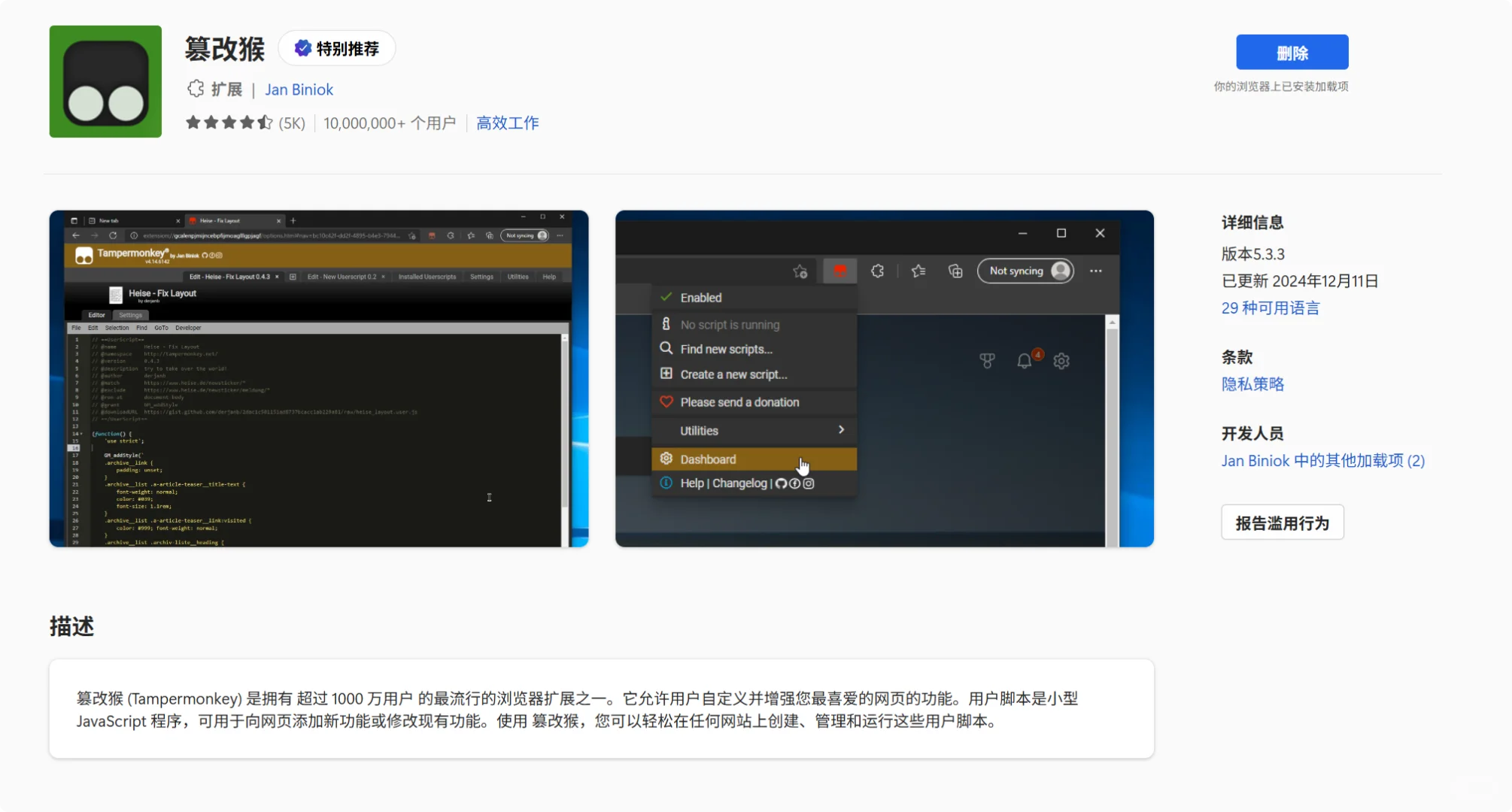
Task: Click the blue verified featured badge
Action: (x=302, y=48)
